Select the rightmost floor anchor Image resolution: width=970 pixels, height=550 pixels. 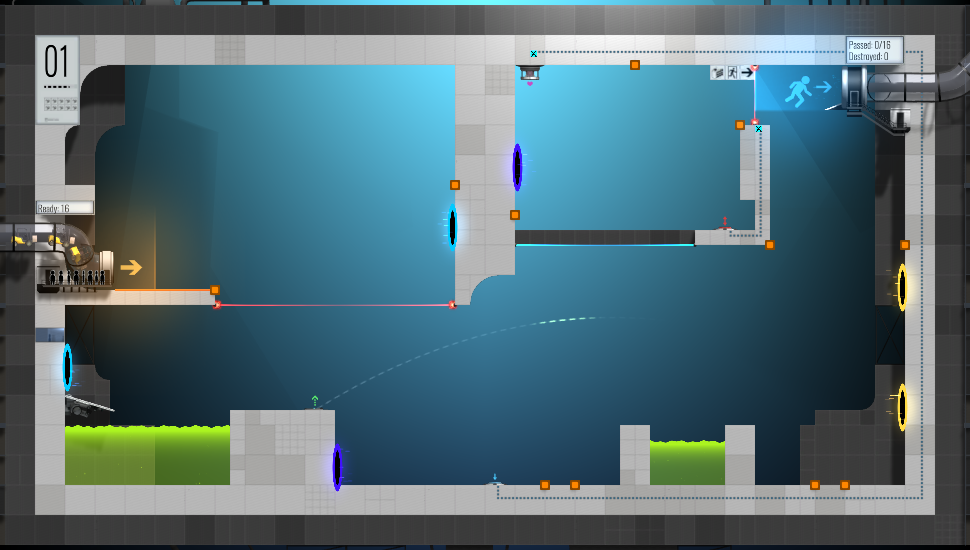click(x=844, y=485)
